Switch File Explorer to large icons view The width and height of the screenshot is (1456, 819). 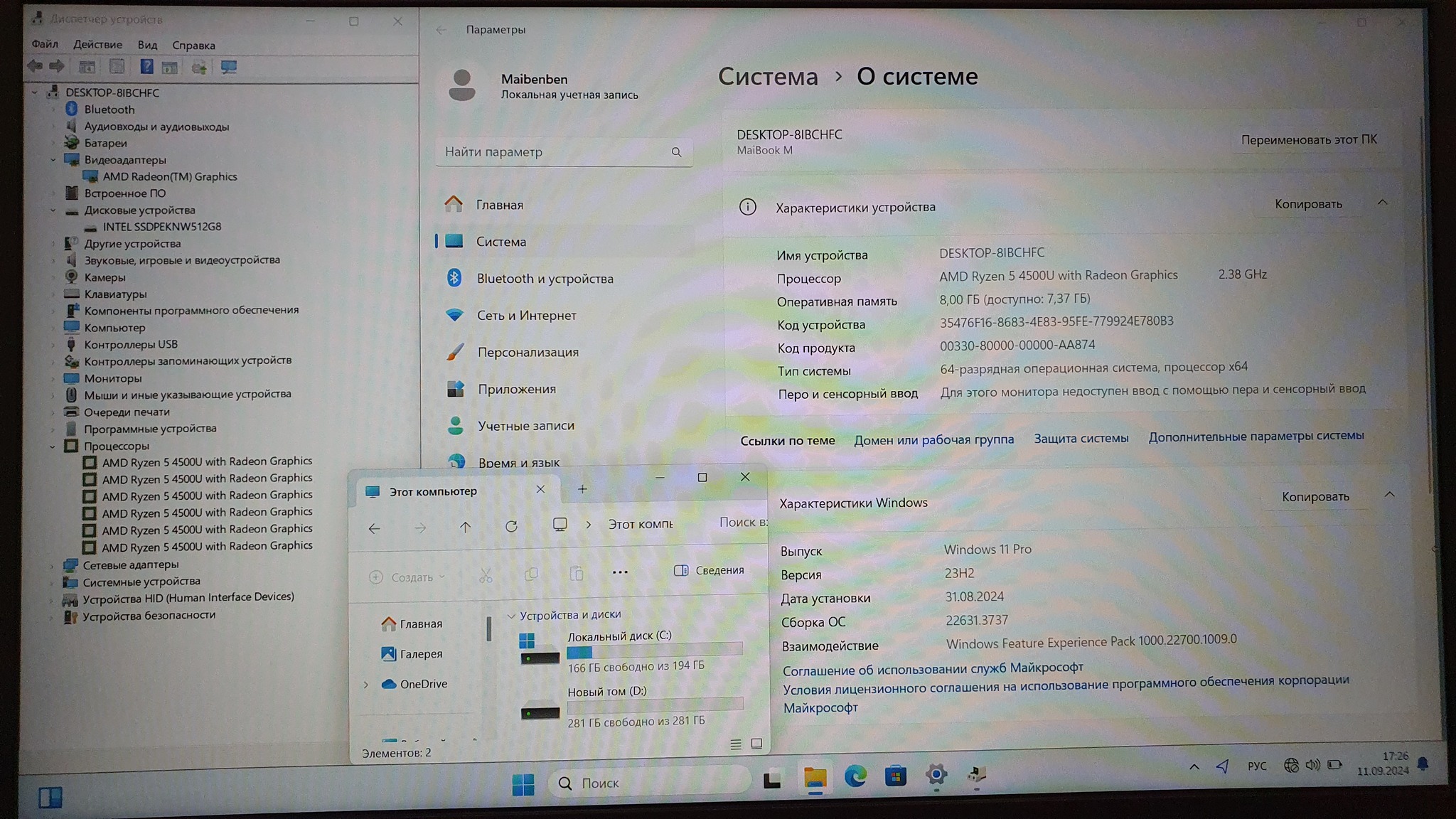pos(756,744)
